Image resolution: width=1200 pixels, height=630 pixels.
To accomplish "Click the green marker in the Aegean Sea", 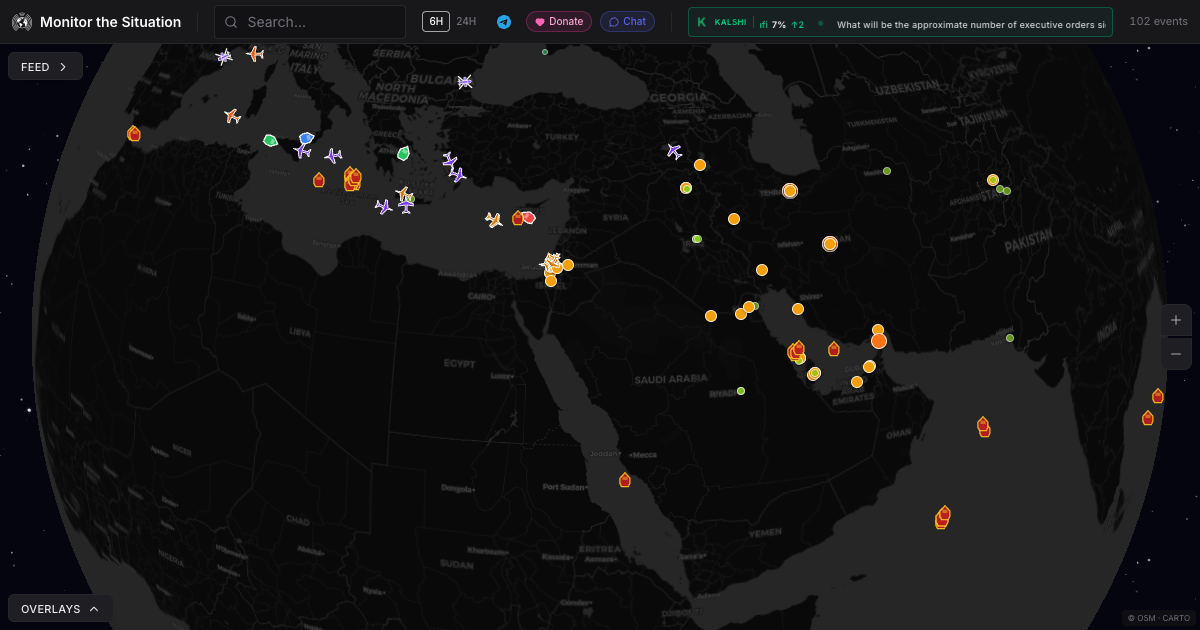I will point(402,153).
